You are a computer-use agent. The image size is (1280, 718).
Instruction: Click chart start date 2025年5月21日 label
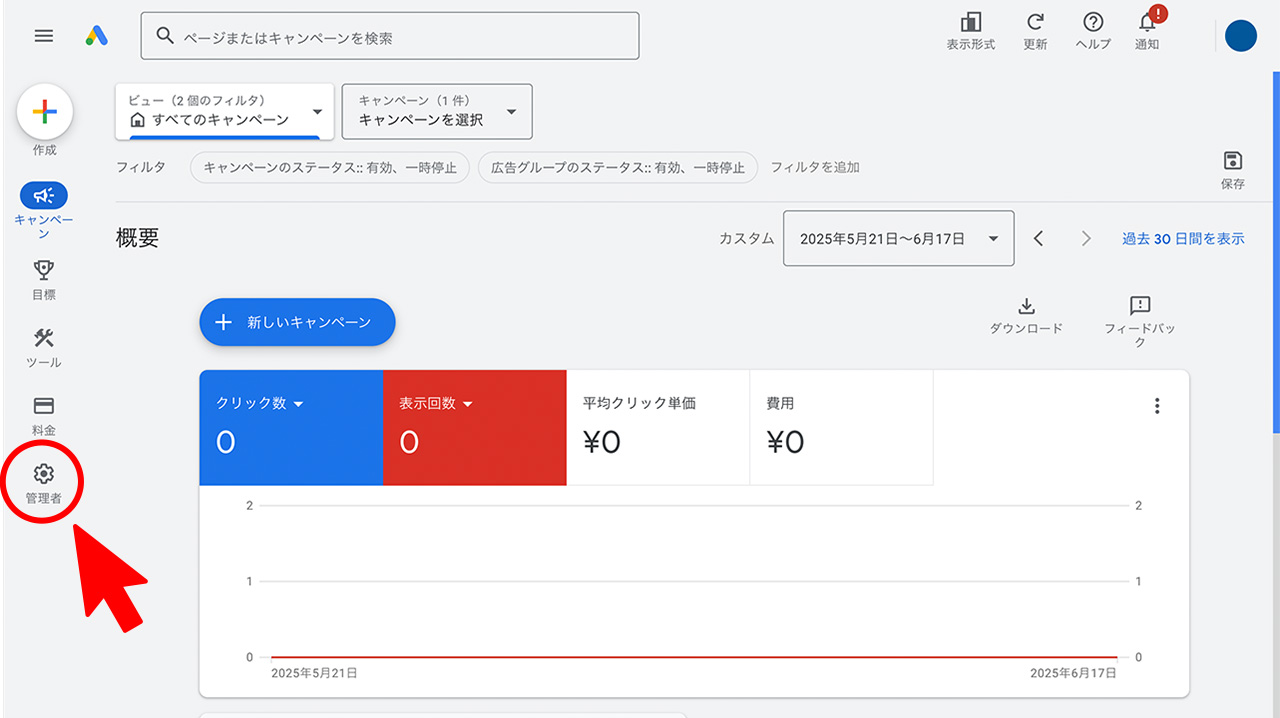[x=314, y=674]
